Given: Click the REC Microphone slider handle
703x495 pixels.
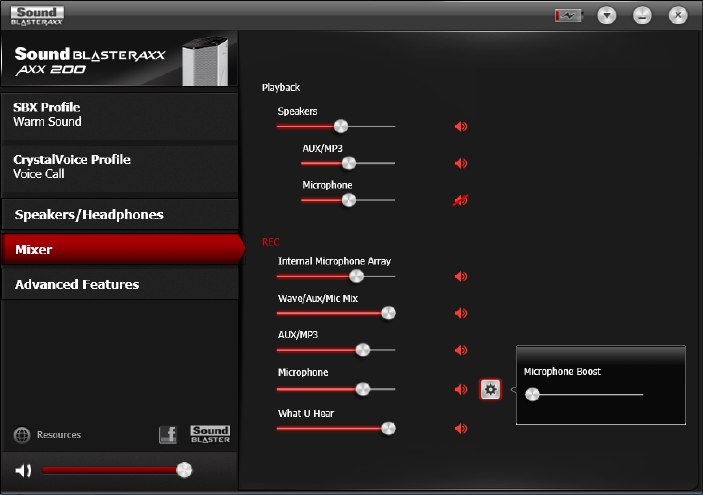Looking at the screenshot, I should [363, 389].
